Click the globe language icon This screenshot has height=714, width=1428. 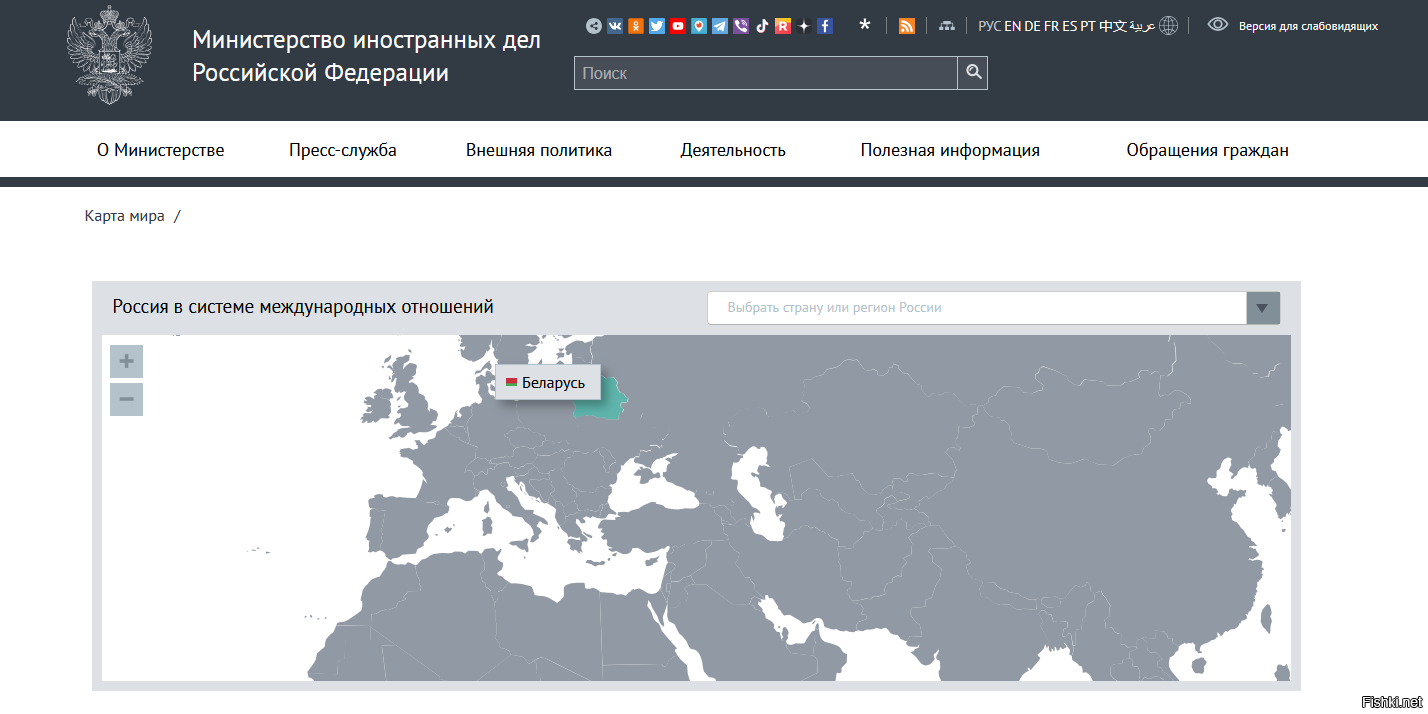click(x=1168, y=26)
